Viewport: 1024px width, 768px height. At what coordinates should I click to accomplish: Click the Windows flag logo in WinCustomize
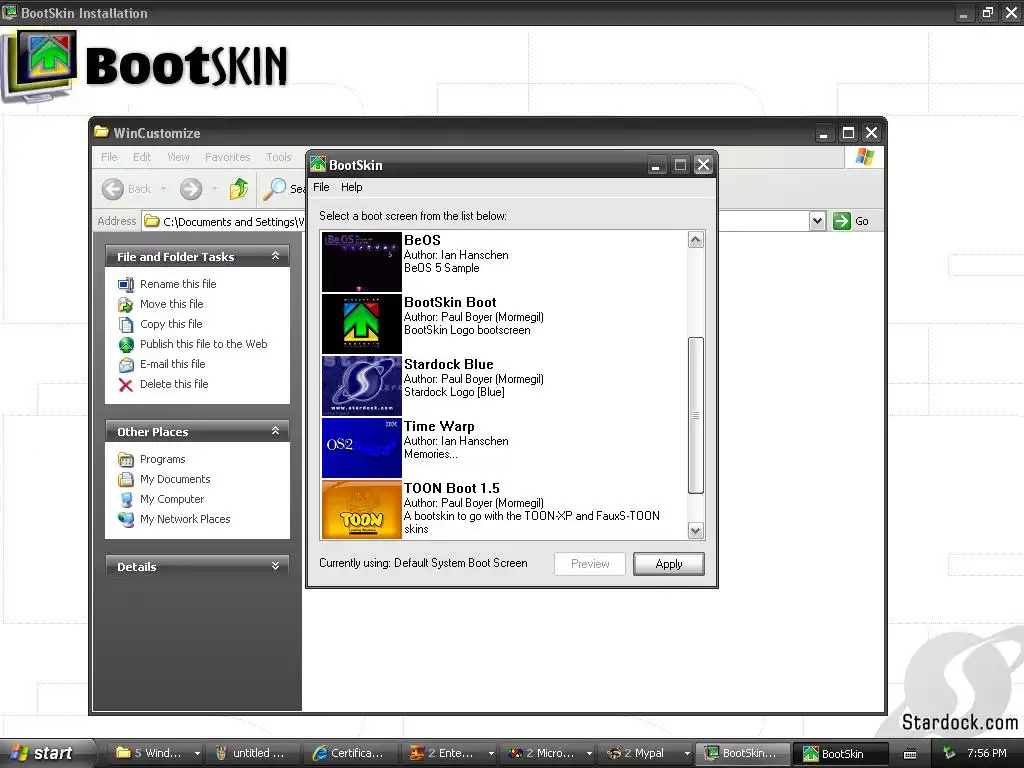(865, 157)
